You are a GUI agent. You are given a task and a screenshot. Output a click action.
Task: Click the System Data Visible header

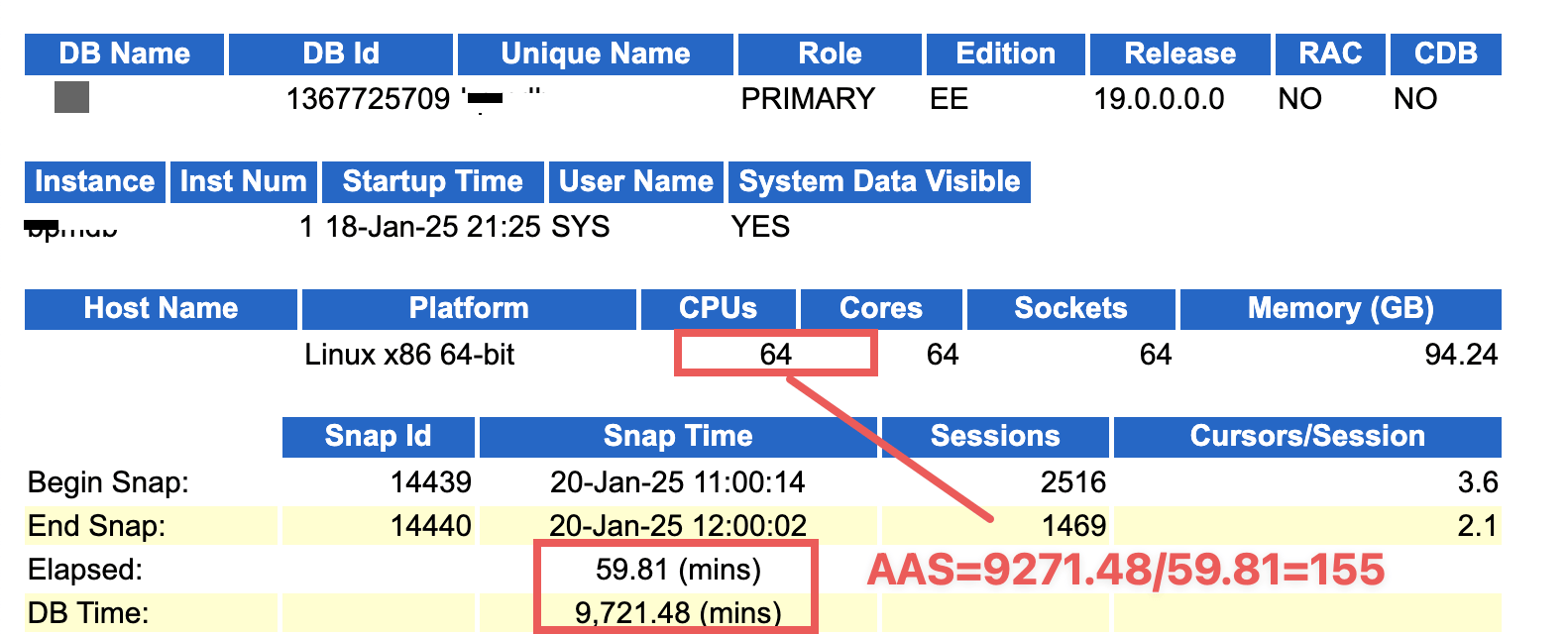pyautogui.click(x=879, y=181)
